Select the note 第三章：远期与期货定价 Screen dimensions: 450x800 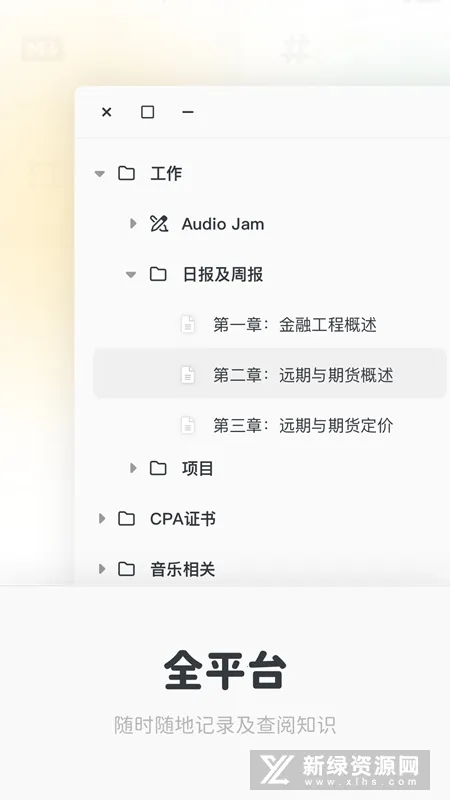click(303, 426)
